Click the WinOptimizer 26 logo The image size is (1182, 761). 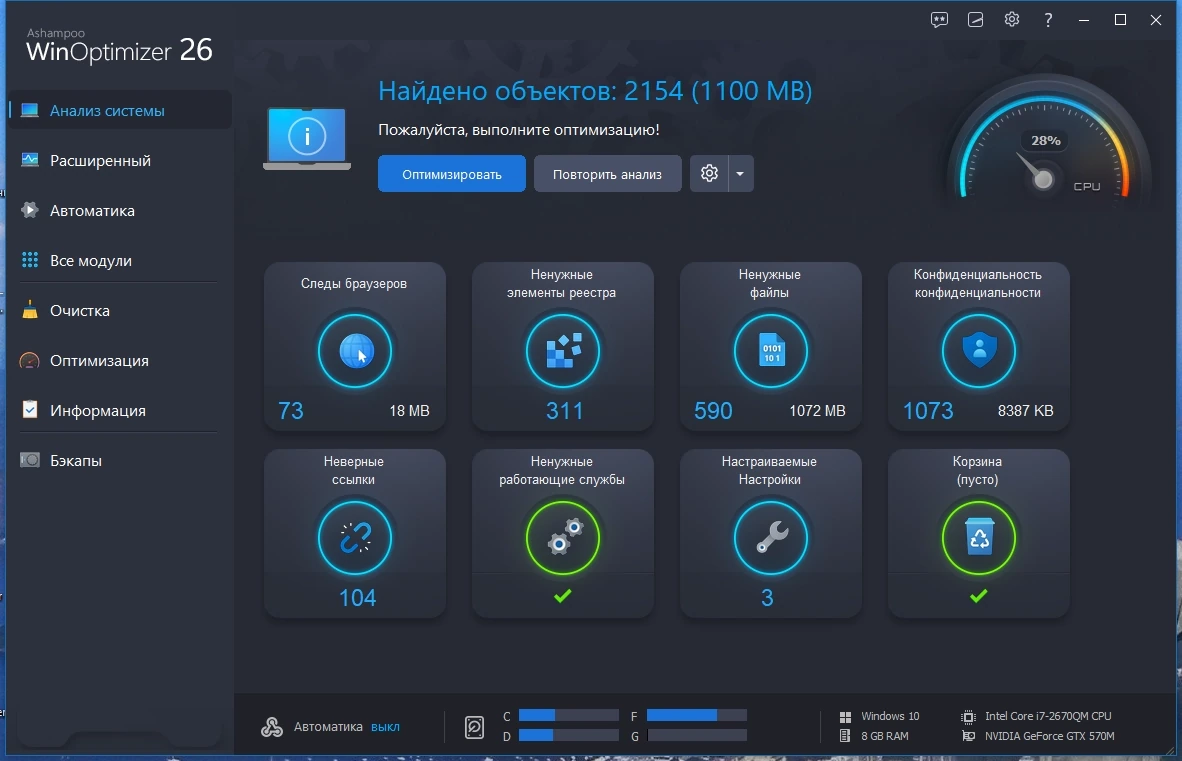119,46
